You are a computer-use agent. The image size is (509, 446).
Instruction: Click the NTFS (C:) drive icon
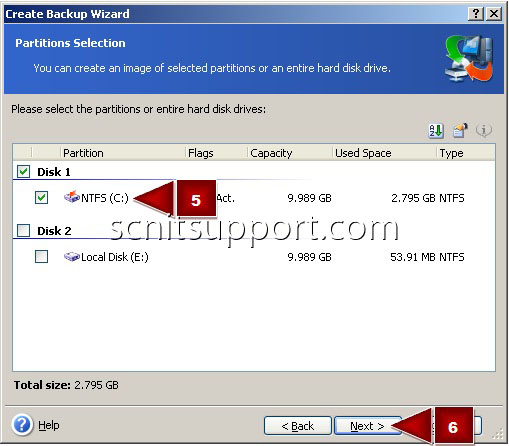click(x=72, y=197)
